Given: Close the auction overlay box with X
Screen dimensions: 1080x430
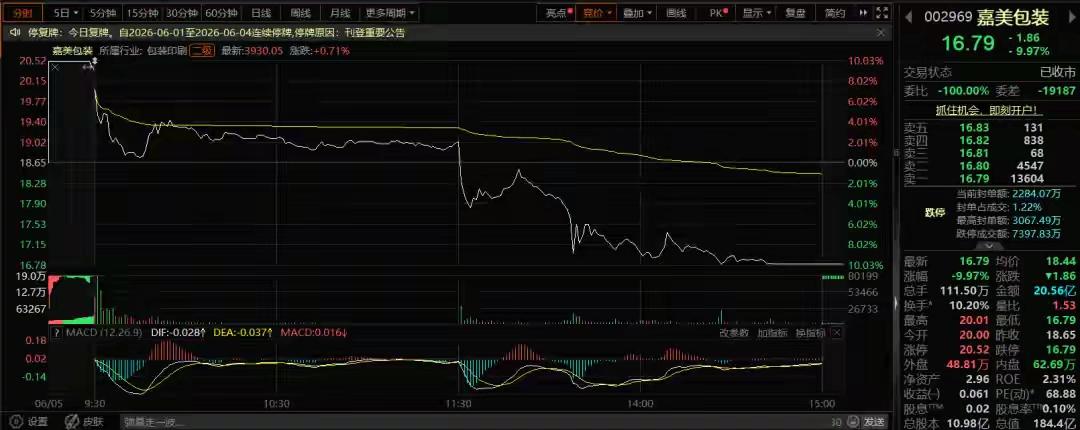Looking at the screenshot, I should (x=55, y=67).
